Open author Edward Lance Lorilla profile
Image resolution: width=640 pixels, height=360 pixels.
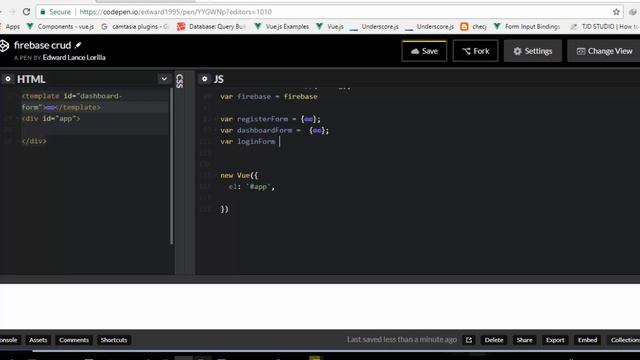click(x=74, y=58)
